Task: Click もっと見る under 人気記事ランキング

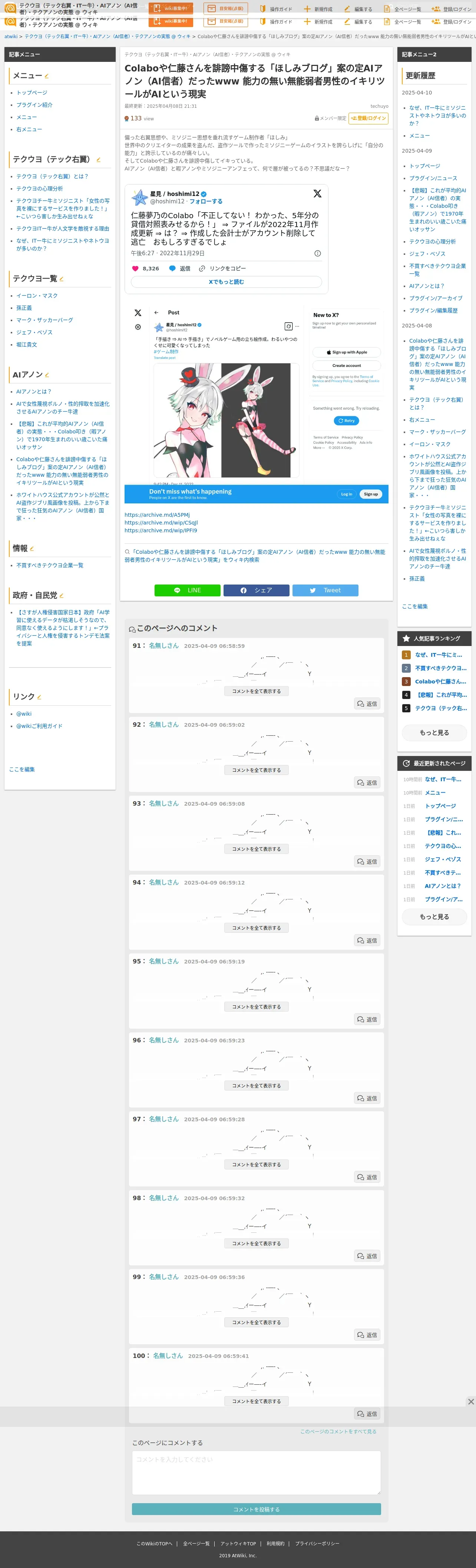Action: click(434, 733)
